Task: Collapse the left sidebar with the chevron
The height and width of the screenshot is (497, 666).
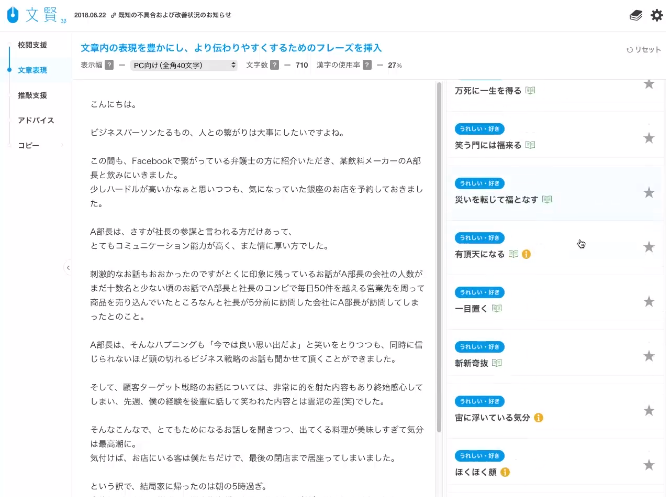Action: [68, 268]
